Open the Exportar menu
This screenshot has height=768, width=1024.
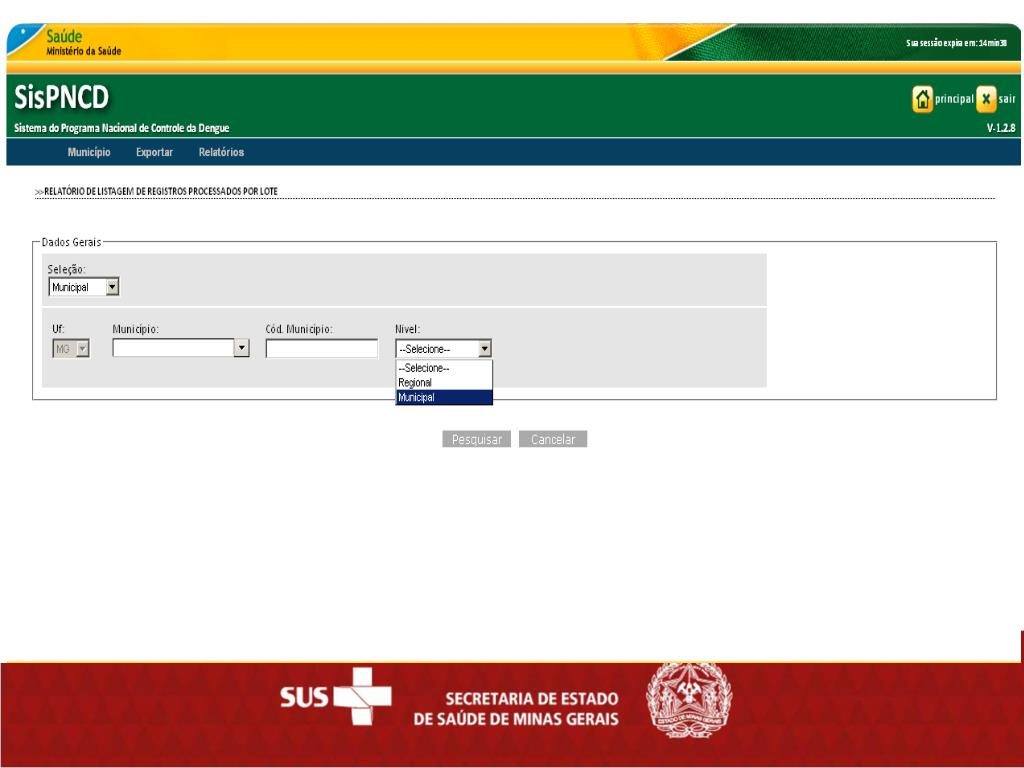point(154,152)
